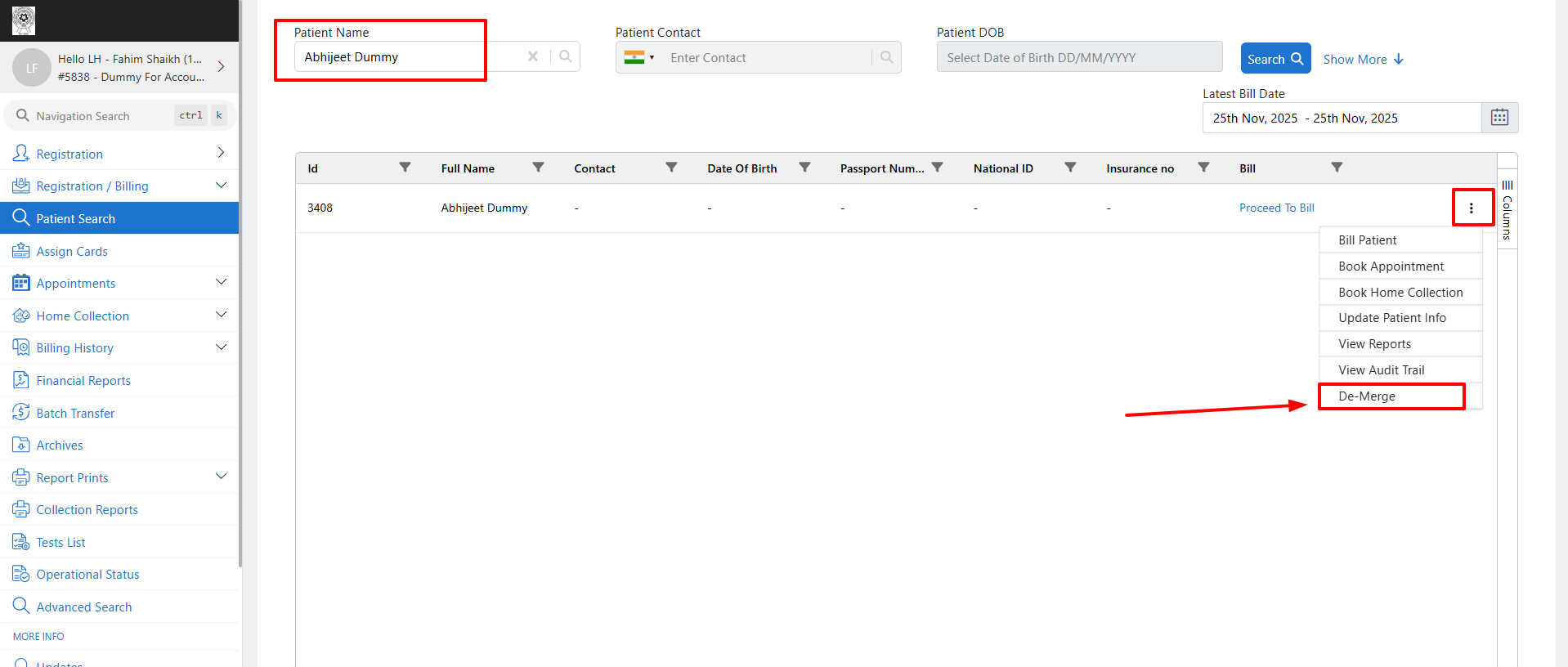Focus the Navigation Search box
Image resolution: width=1568 pixels, height=667 pixels.
tap(120, 116)
